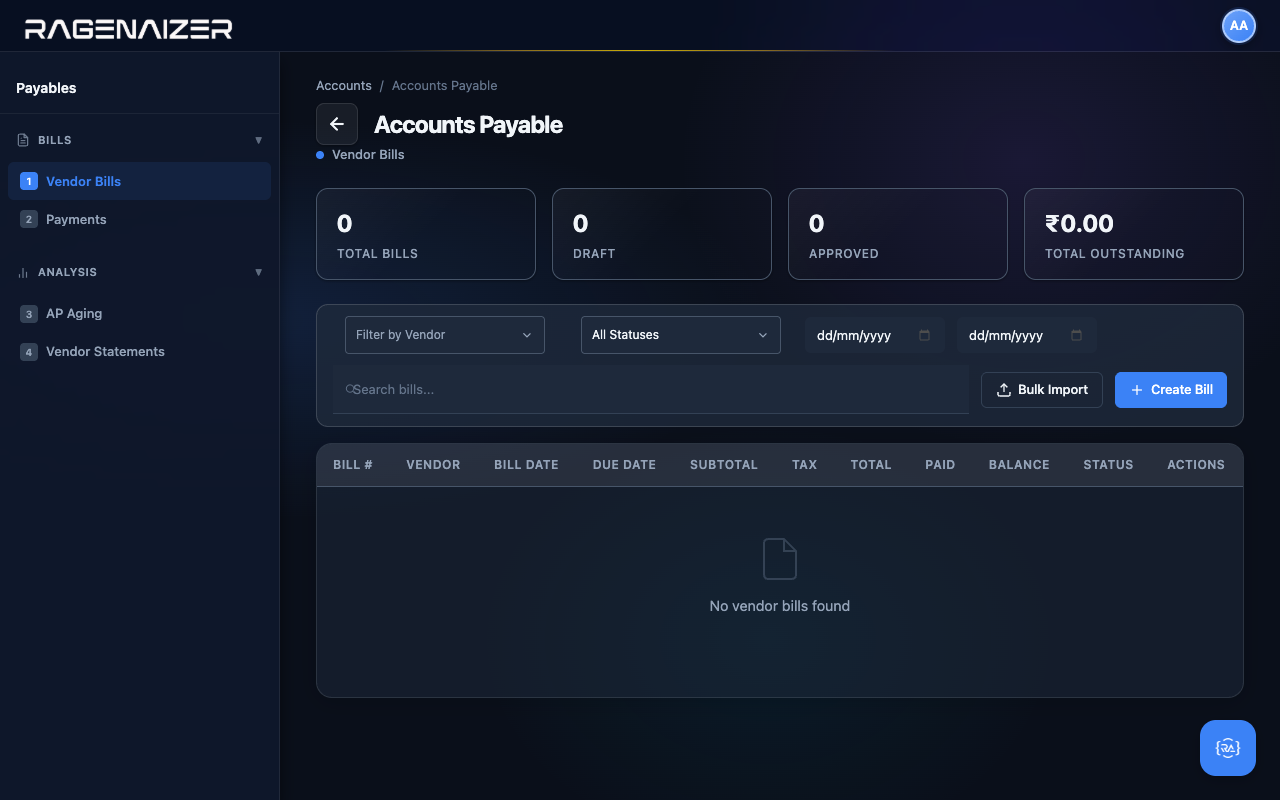Open the floating assistant button
The image size is (1280, 800).
click(x=1228, y=748)
